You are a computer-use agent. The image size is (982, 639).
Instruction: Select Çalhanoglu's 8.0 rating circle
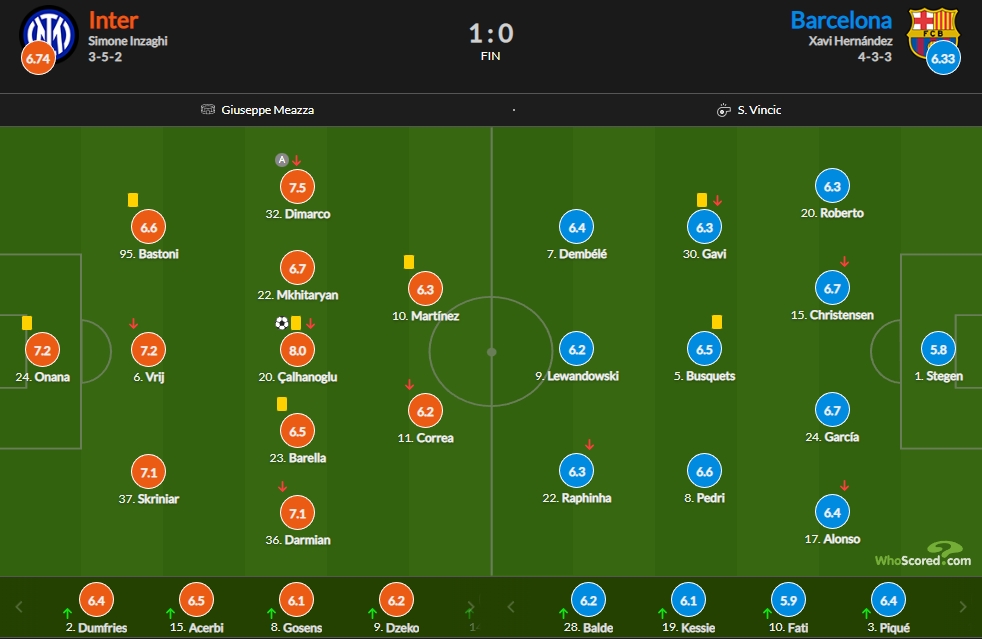297,350
